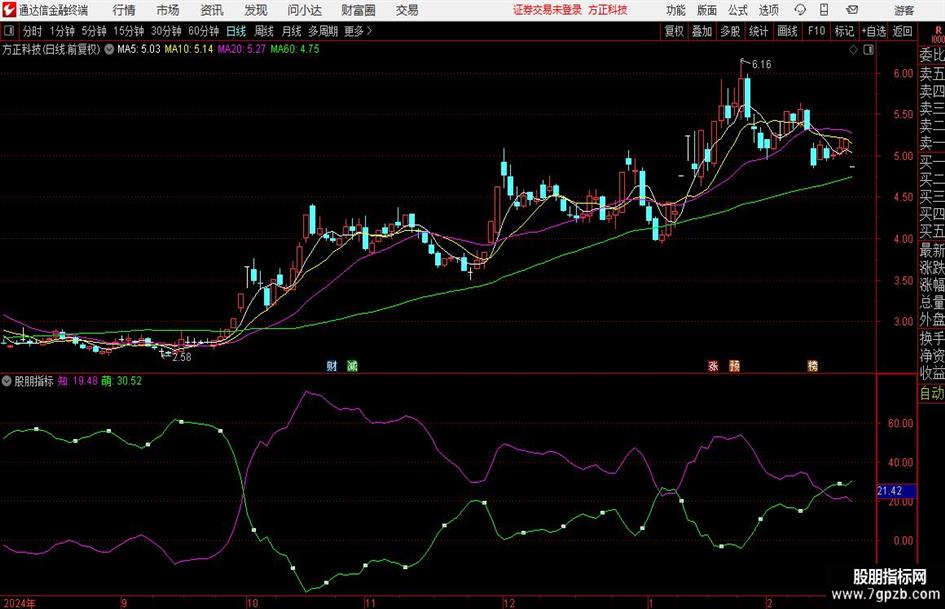The width and height of the screenshot is (945, 609).
Task: Switch to the 60分钟 period tab
Action: [204, 31]
